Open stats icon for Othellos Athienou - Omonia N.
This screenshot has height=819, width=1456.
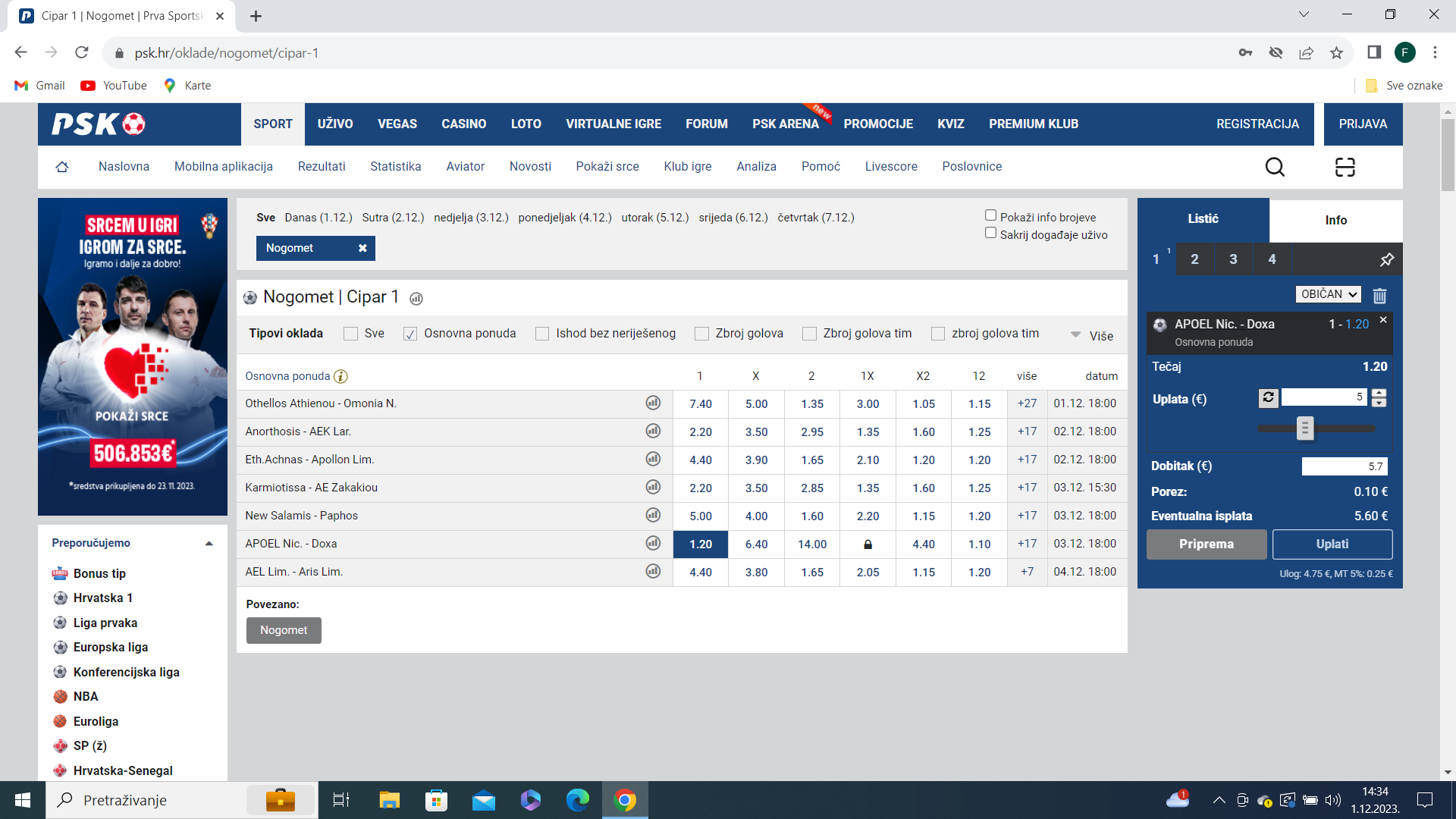(x=653, y=403)
